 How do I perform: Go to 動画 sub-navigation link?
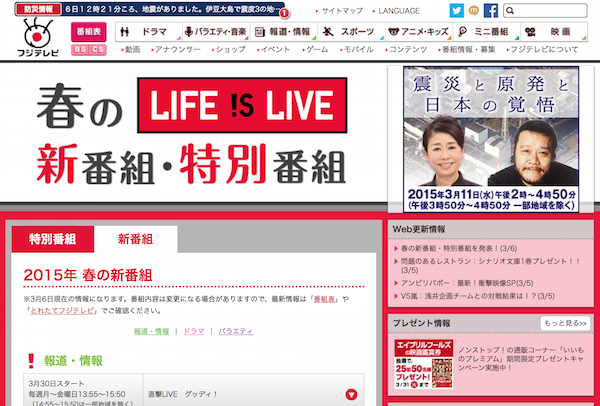pyautogui.click(x=132, y=50)
